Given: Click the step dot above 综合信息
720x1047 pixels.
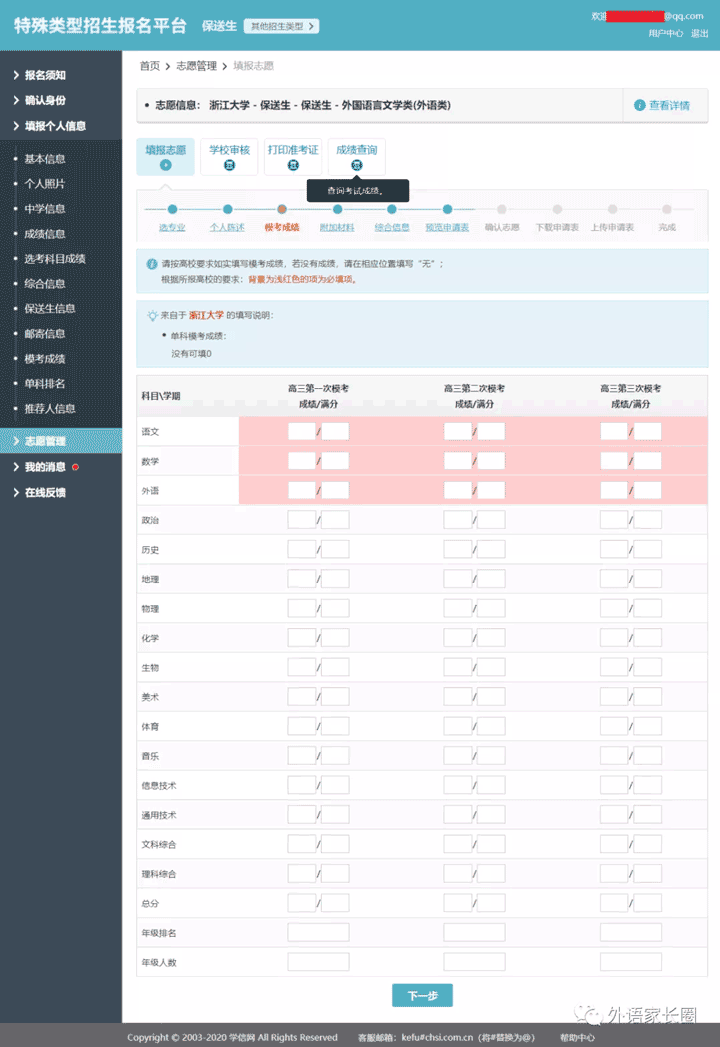Looking at the screenshot, I should point(392,209).
